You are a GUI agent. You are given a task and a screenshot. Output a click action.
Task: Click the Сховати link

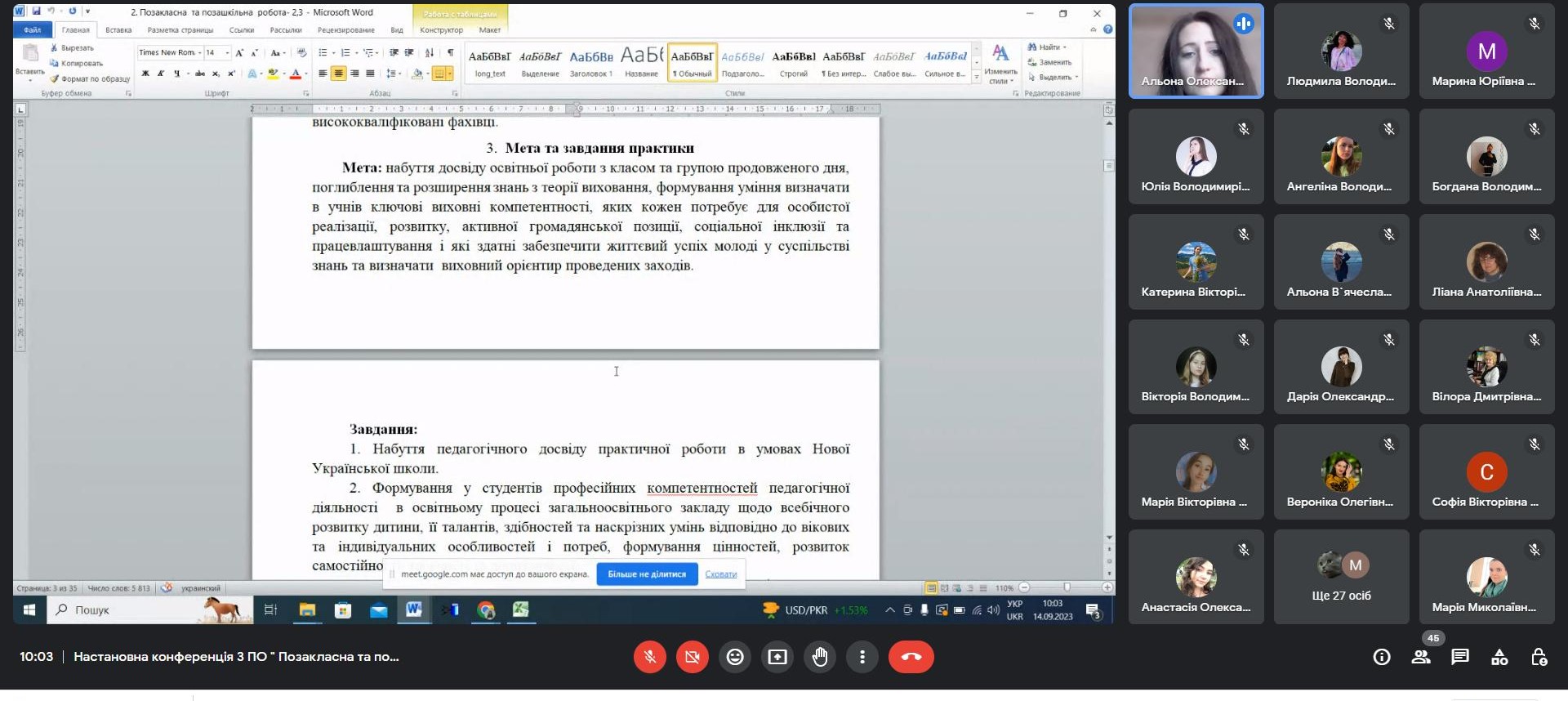(x=720, y=574)
